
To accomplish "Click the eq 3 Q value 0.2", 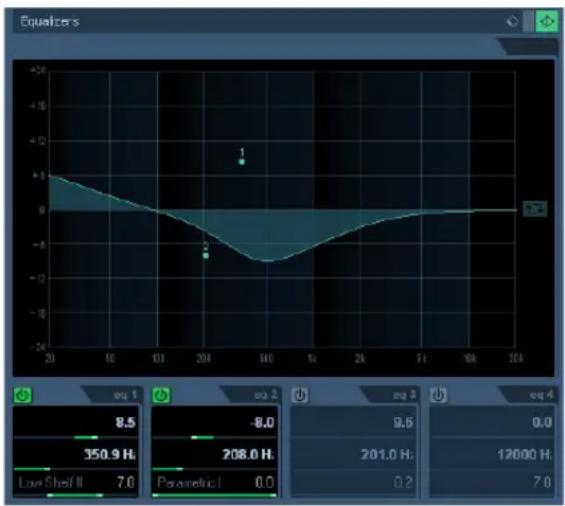I will coord(403,483).
